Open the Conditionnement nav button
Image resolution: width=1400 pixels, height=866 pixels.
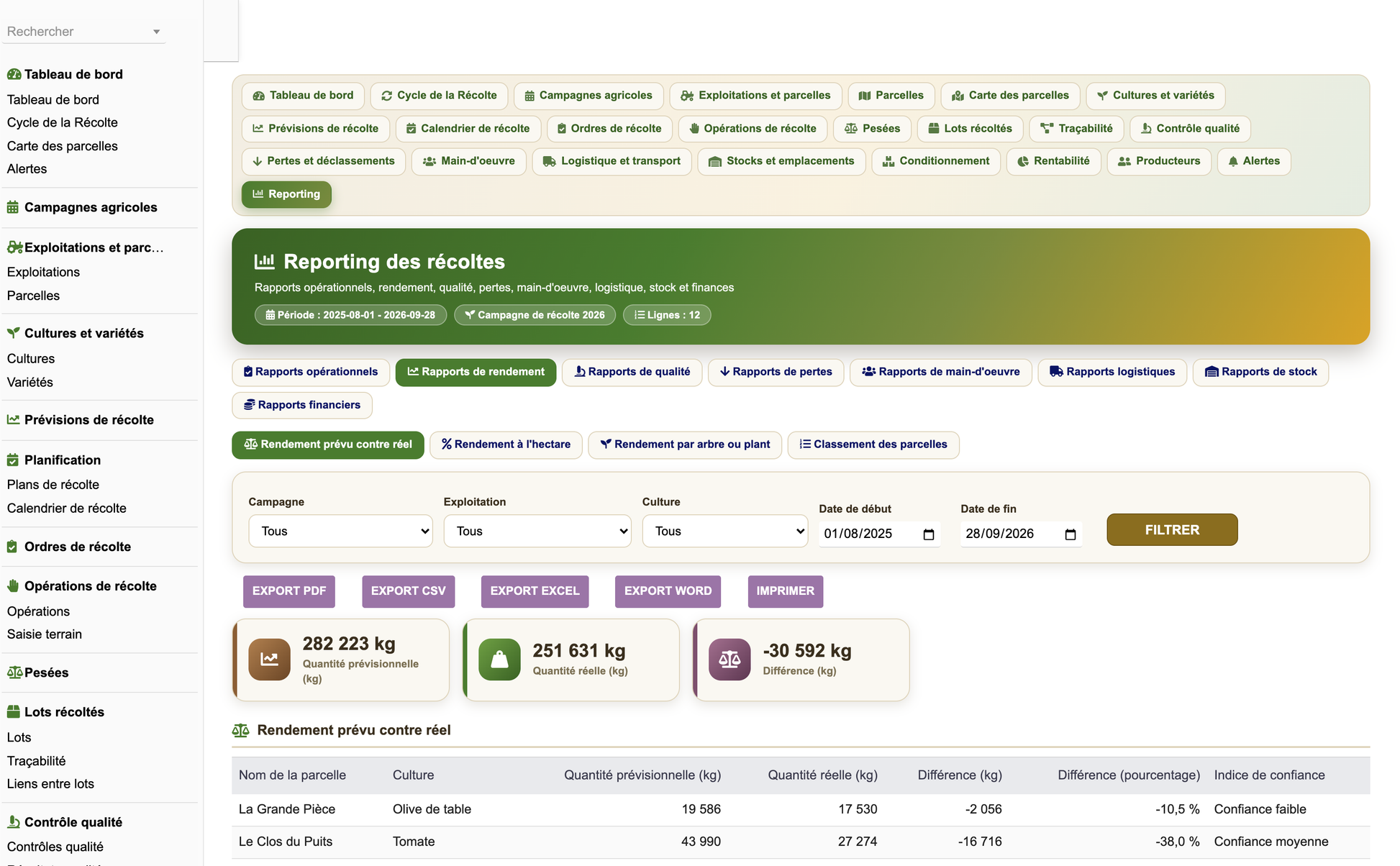point(936,161)
